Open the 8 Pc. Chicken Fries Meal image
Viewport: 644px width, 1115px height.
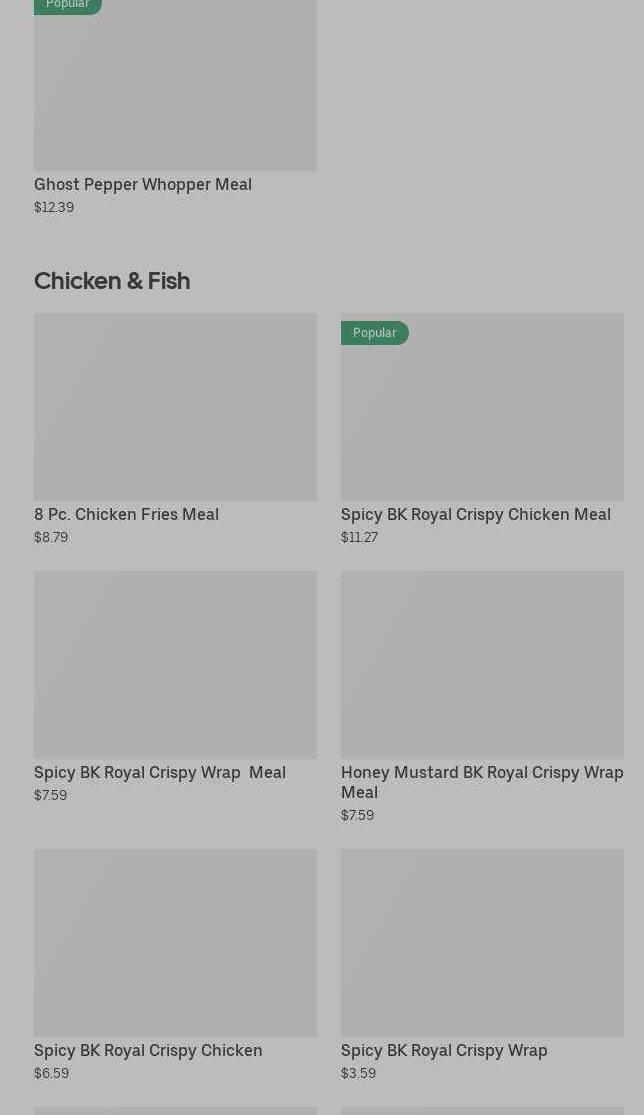pyautogui.click(x=175, y=407)
